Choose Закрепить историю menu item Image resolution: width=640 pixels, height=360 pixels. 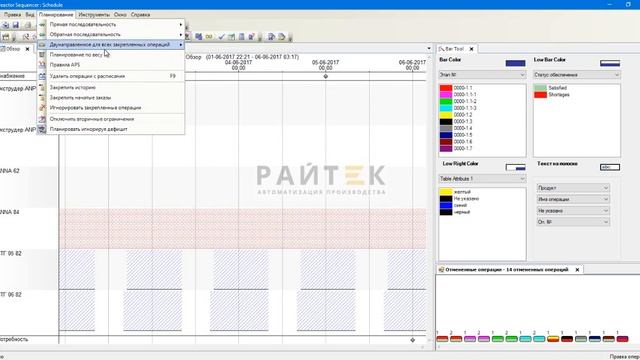click(x=111, y=87)
